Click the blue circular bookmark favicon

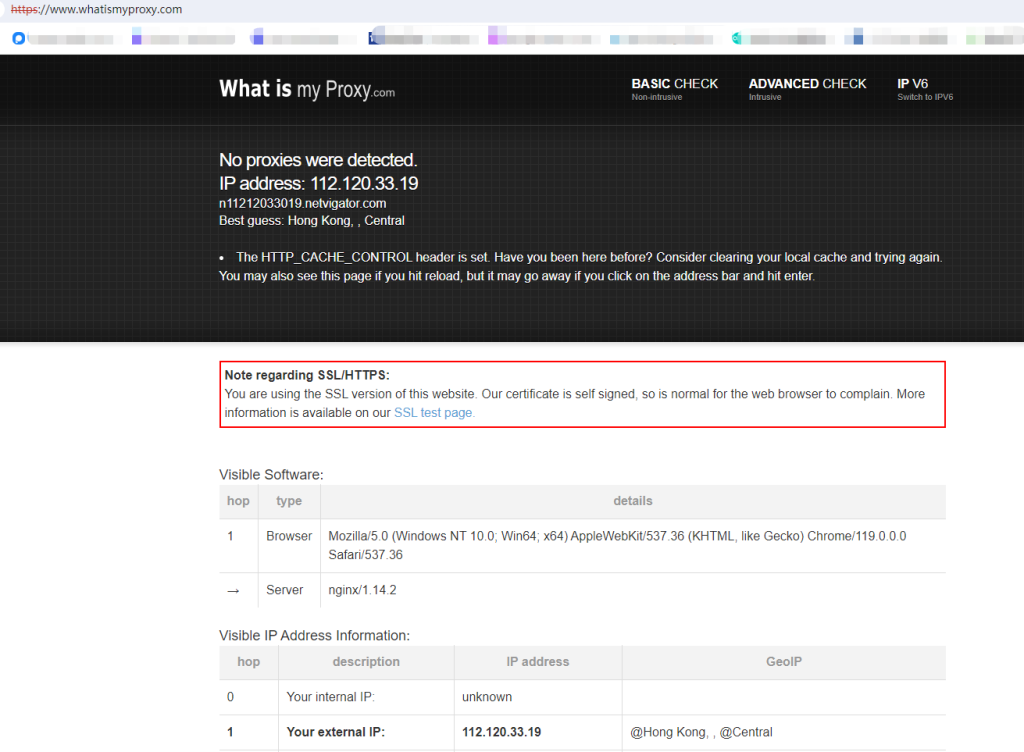click(x=18, y=39)
